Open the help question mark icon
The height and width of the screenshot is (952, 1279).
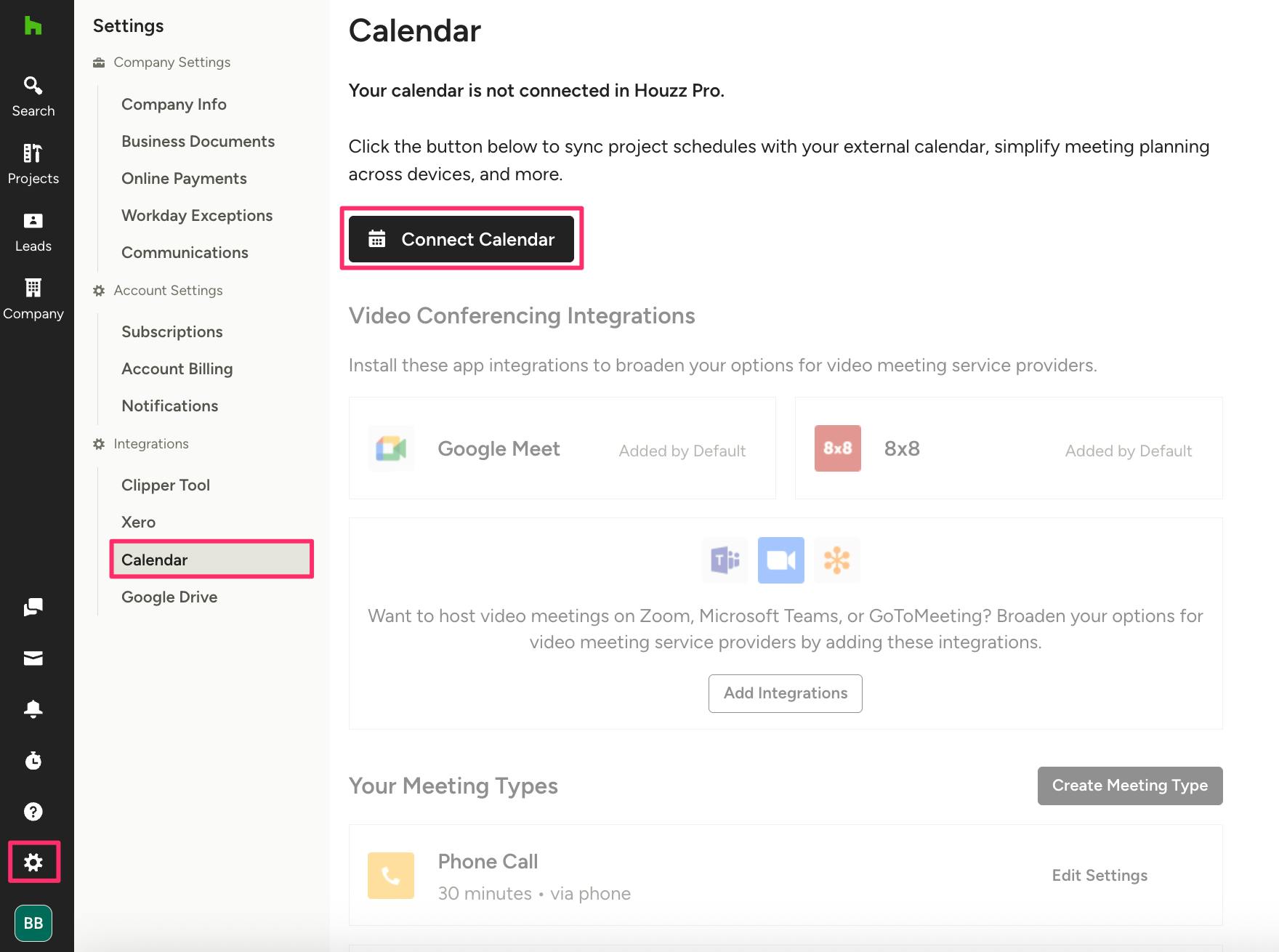(x=33, y=812)
